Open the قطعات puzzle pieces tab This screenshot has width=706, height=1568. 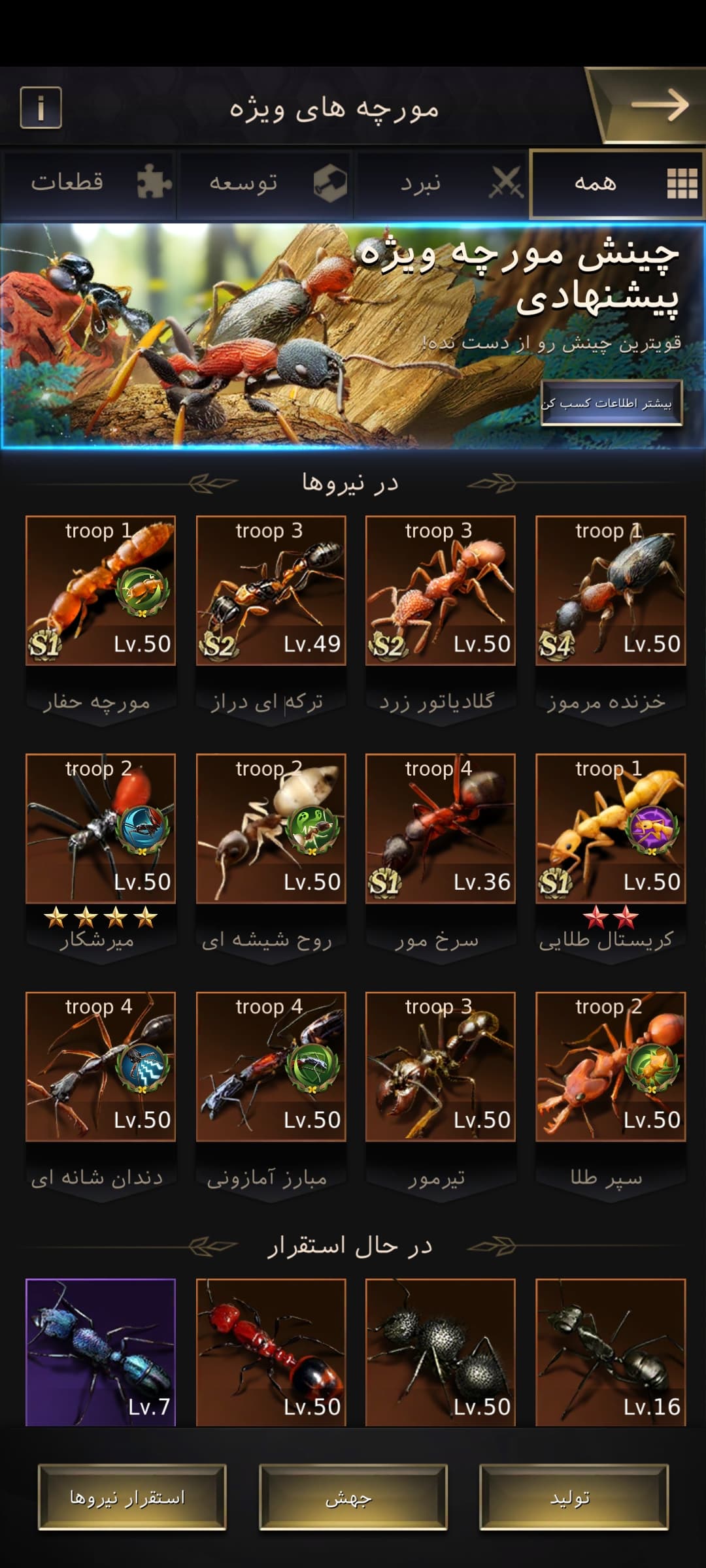(88, 184)
